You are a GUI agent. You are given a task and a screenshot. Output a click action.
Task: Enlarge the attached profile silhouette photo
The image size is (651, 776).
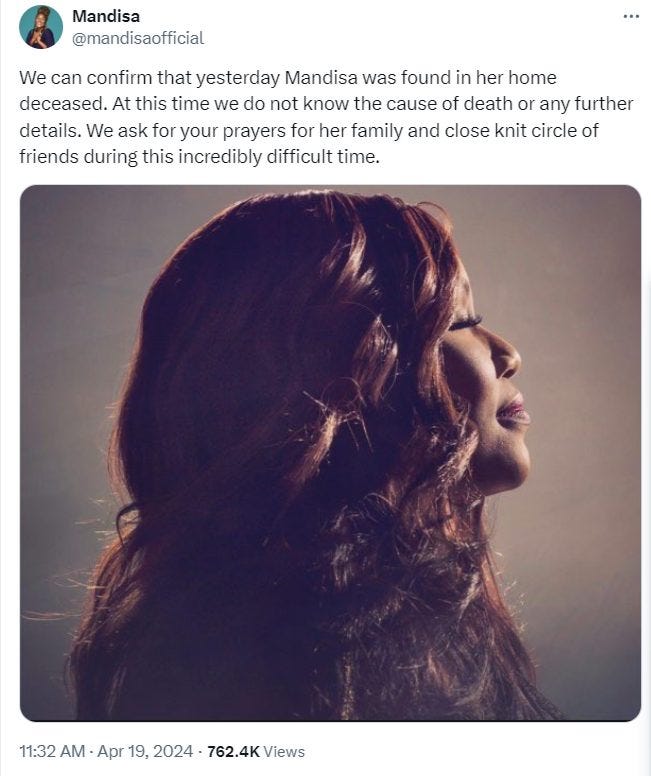tap(330, 453)
